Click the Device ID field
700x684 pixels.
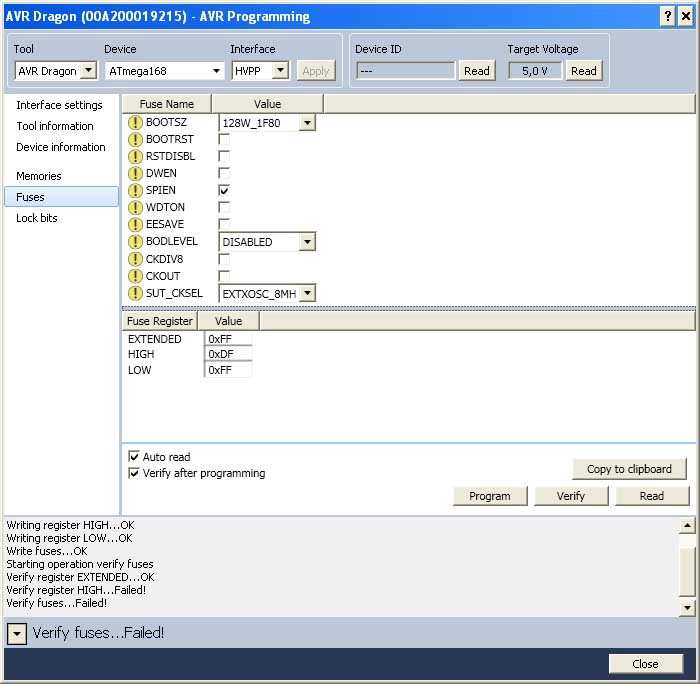click(x=405, y=71)
